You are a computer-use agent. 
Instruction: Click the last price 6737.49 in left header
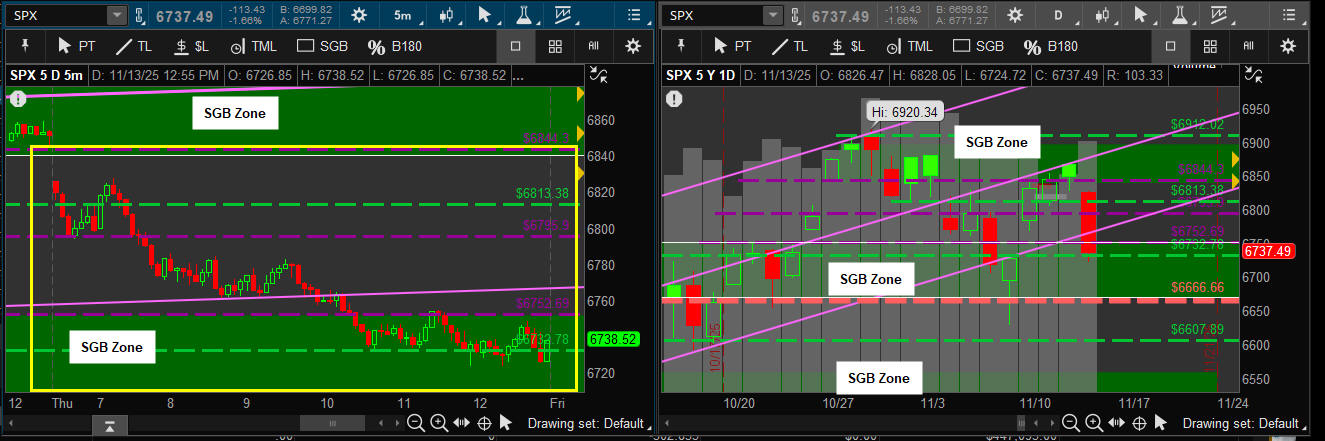coord(184,15)
